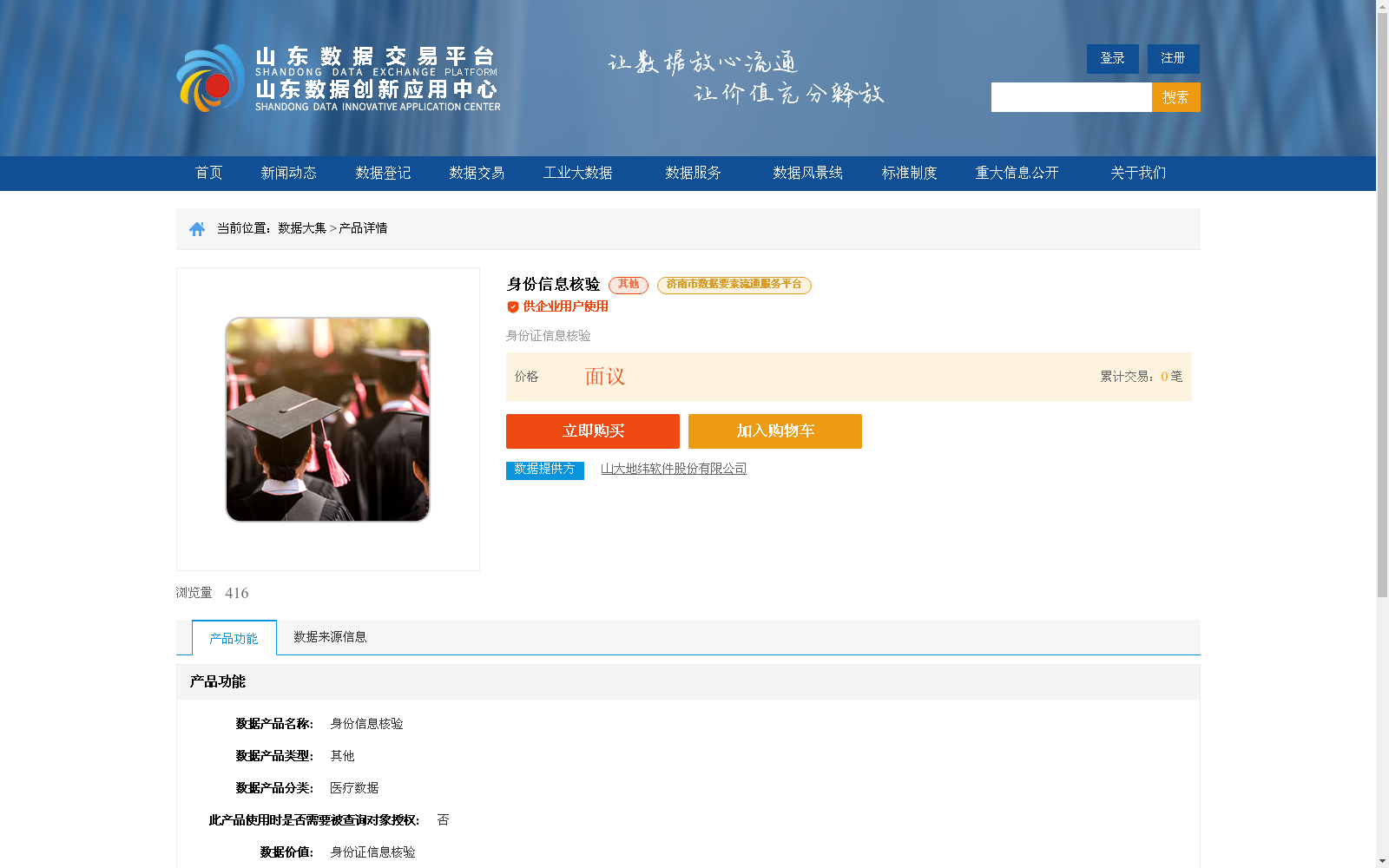Click the Shandong Data Exchange Platform logo
Screen dimensions: 1389x868
coord(339,78)
